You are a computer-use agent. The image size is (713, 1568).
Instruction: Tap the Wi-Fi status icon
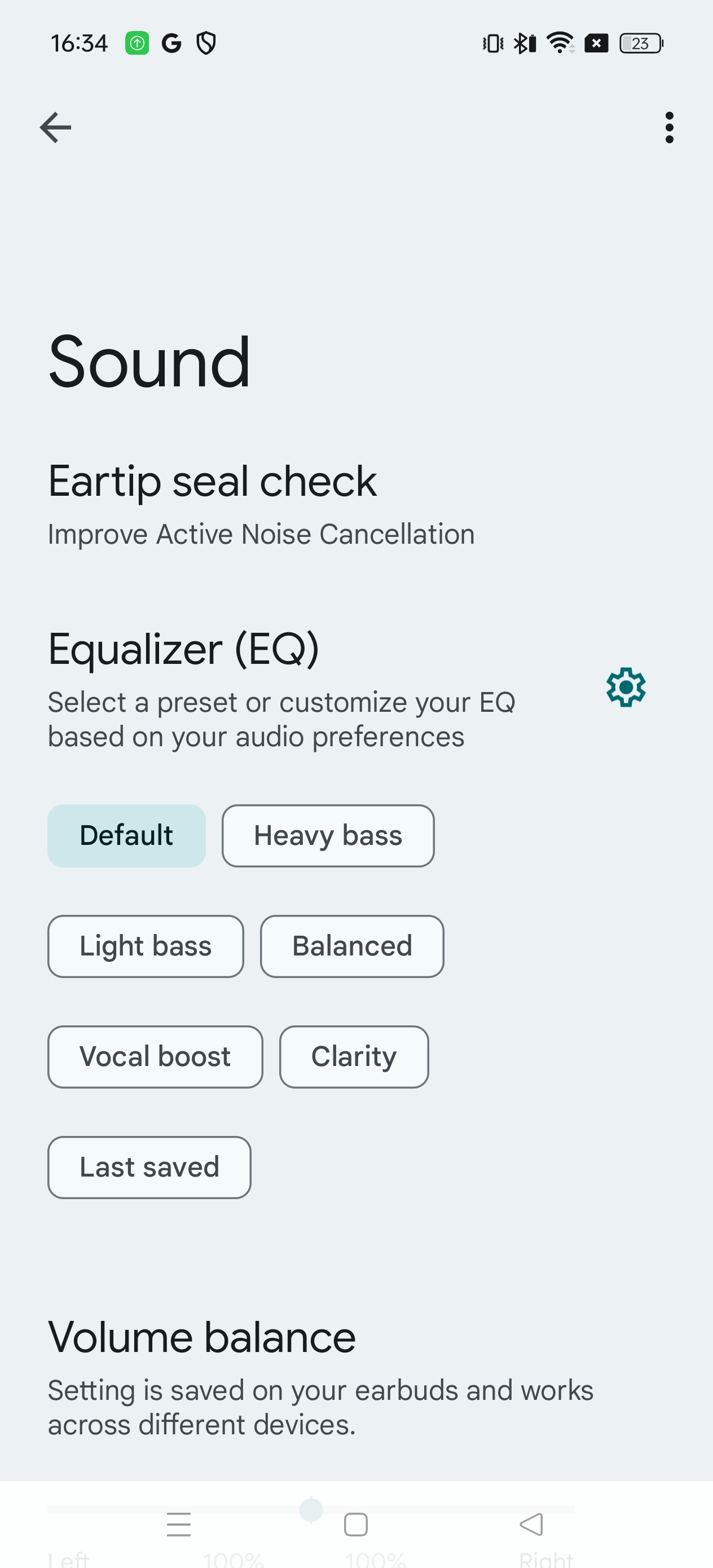pos(560,43)
